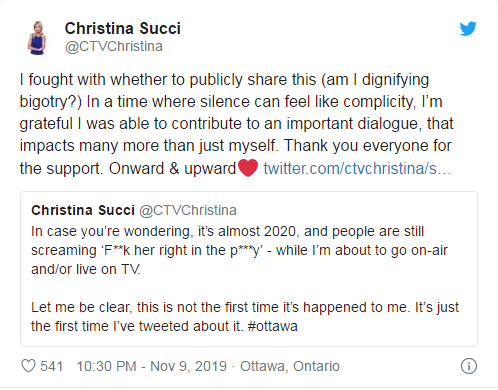
Task: Like the tweet with the heart icon
Action: pos(28,366)
